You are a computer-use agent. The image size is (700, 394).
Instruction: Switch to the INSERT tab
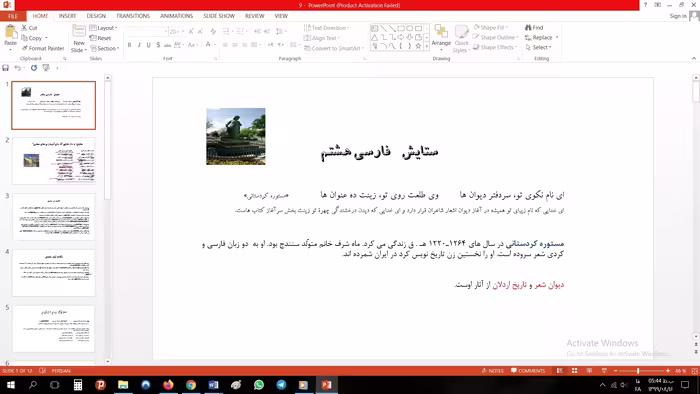point(67,16)
